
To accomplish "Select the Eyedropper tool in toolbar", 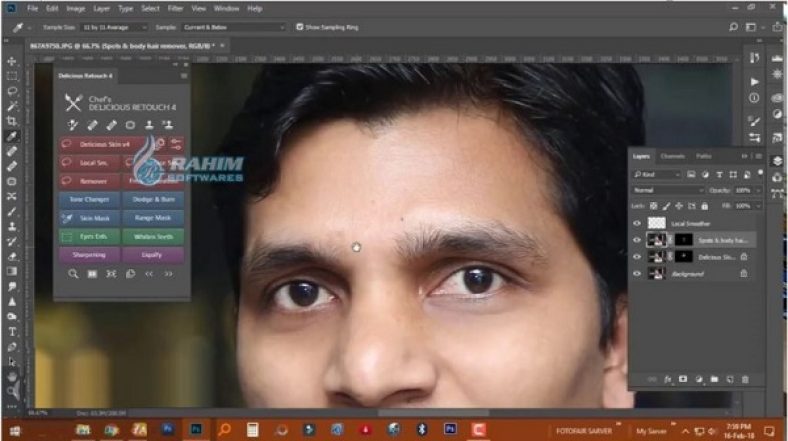I will click(x=11, y=136).
